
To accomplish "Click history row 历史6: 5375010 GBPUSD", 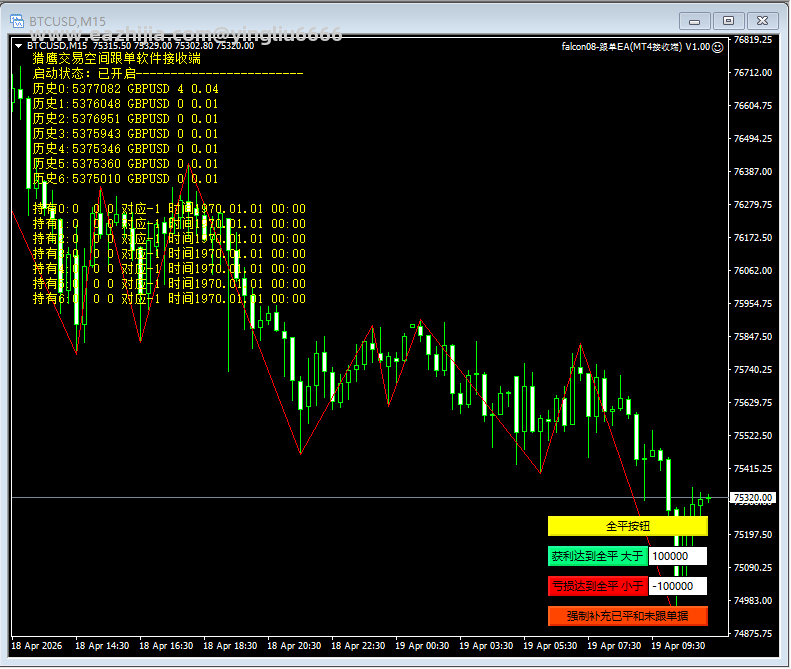I will coord(126,179).
